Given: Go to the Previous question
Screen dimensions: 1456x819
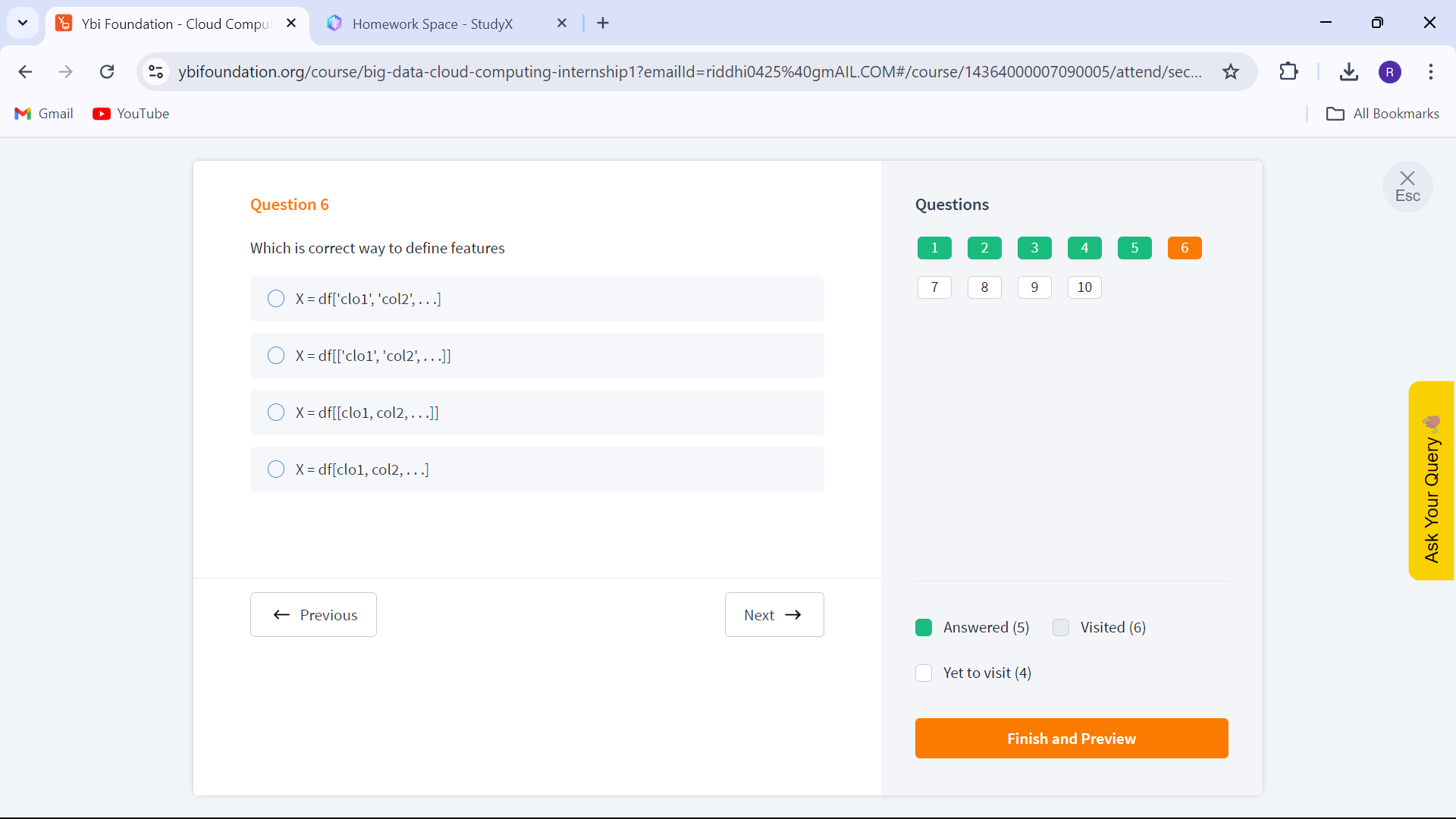Looking at the screenshot, I should 313,614.
